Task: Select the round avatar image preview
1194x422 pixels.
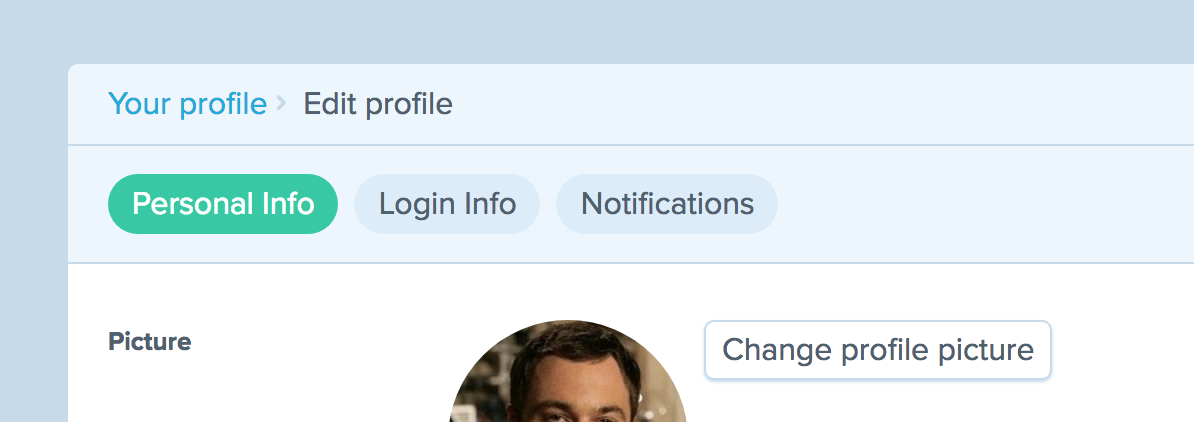Action: click(x=568, y=372)
